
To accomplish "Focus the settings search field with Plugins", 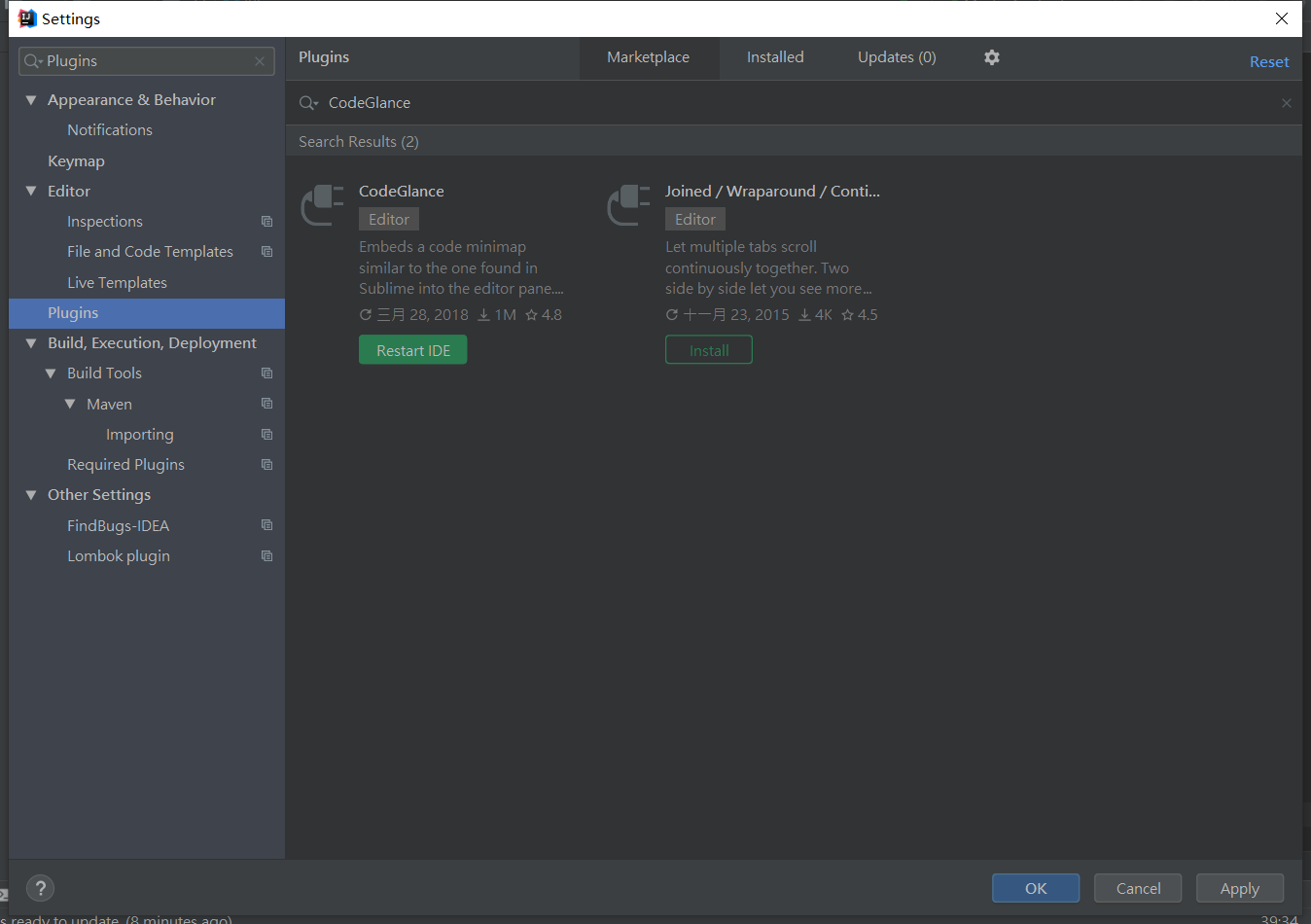I will tap(147, 61).
